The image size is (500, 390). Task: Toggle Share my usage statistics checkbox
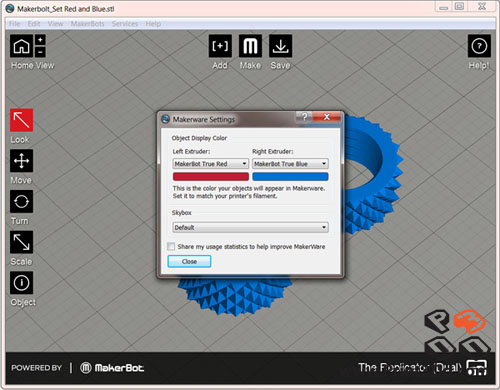click(171, 247)
